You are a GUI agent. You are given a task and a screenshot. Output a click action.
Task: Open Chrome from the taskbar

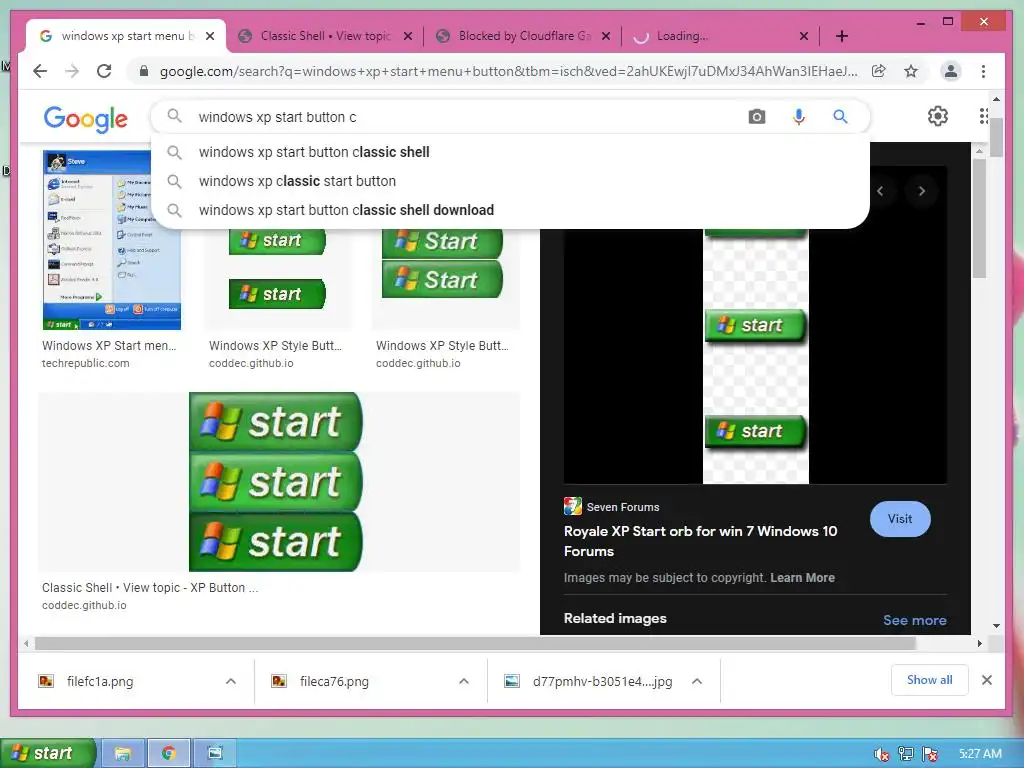pyautogui.click(x=168, y=753)
